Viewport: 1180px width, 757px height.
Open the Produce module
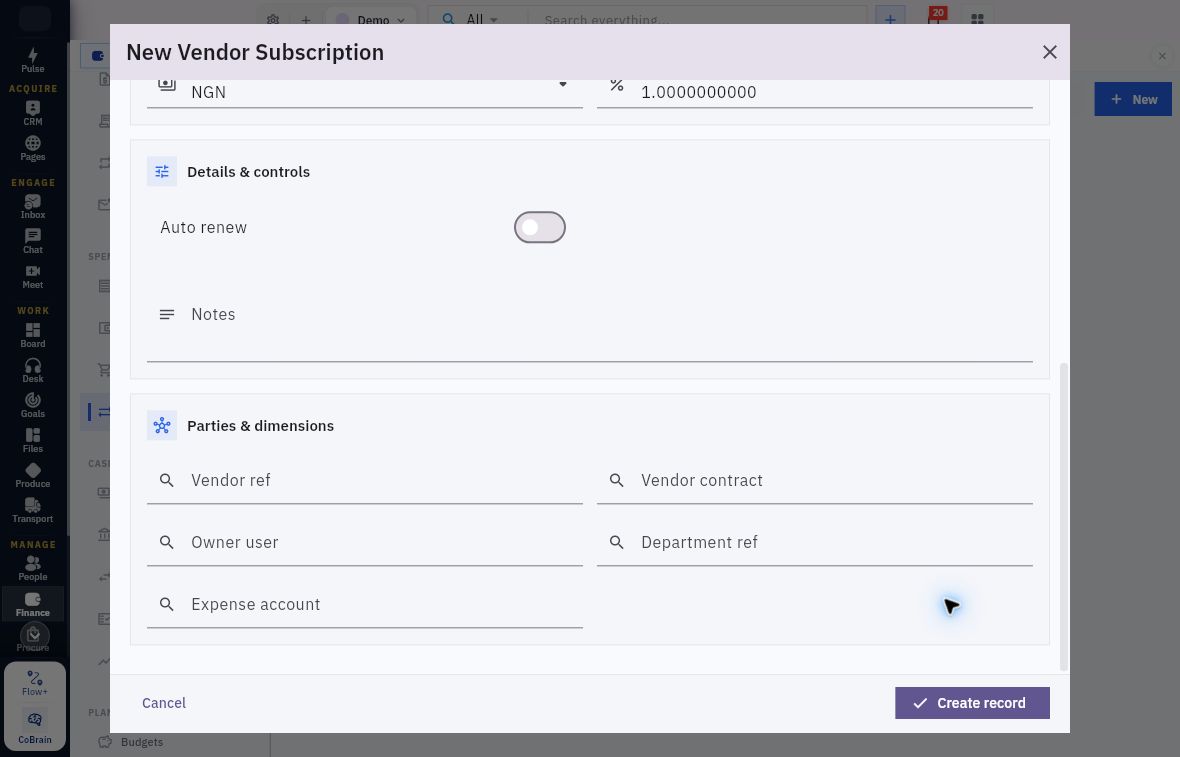[32, 475]
